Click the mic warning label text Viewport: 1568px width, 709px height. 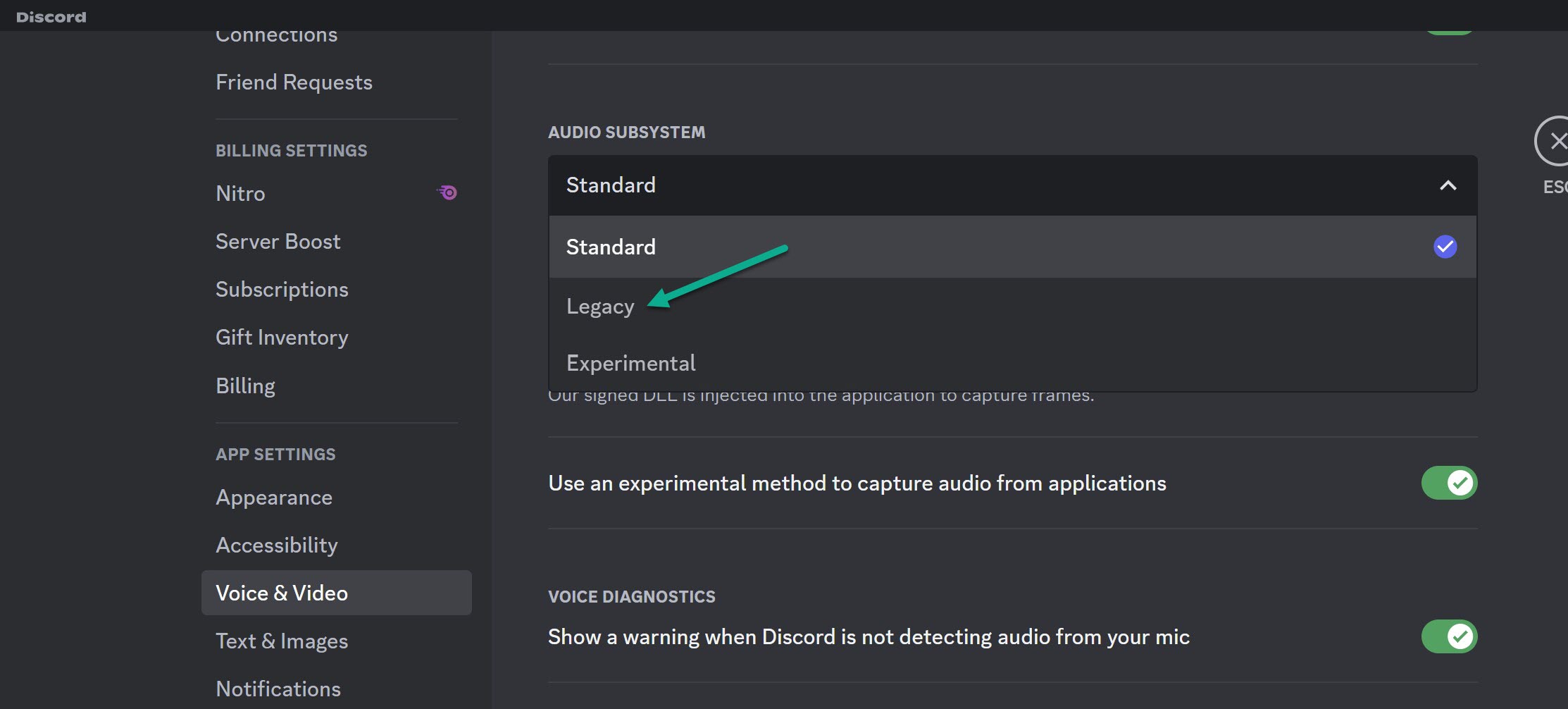coord(869,637)
